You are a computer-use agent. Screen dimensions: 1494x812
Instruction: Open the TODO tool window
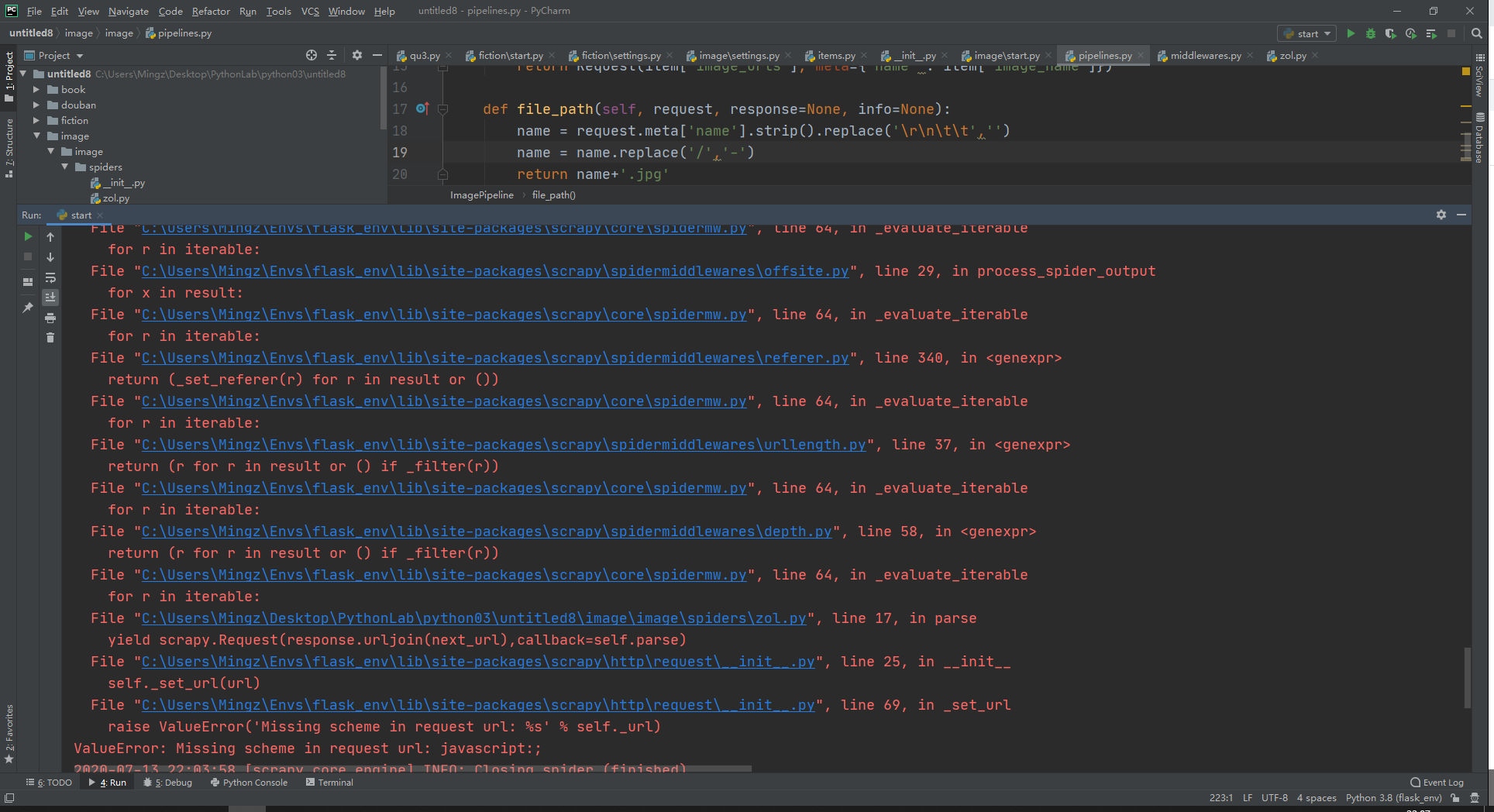pos(49,783)
